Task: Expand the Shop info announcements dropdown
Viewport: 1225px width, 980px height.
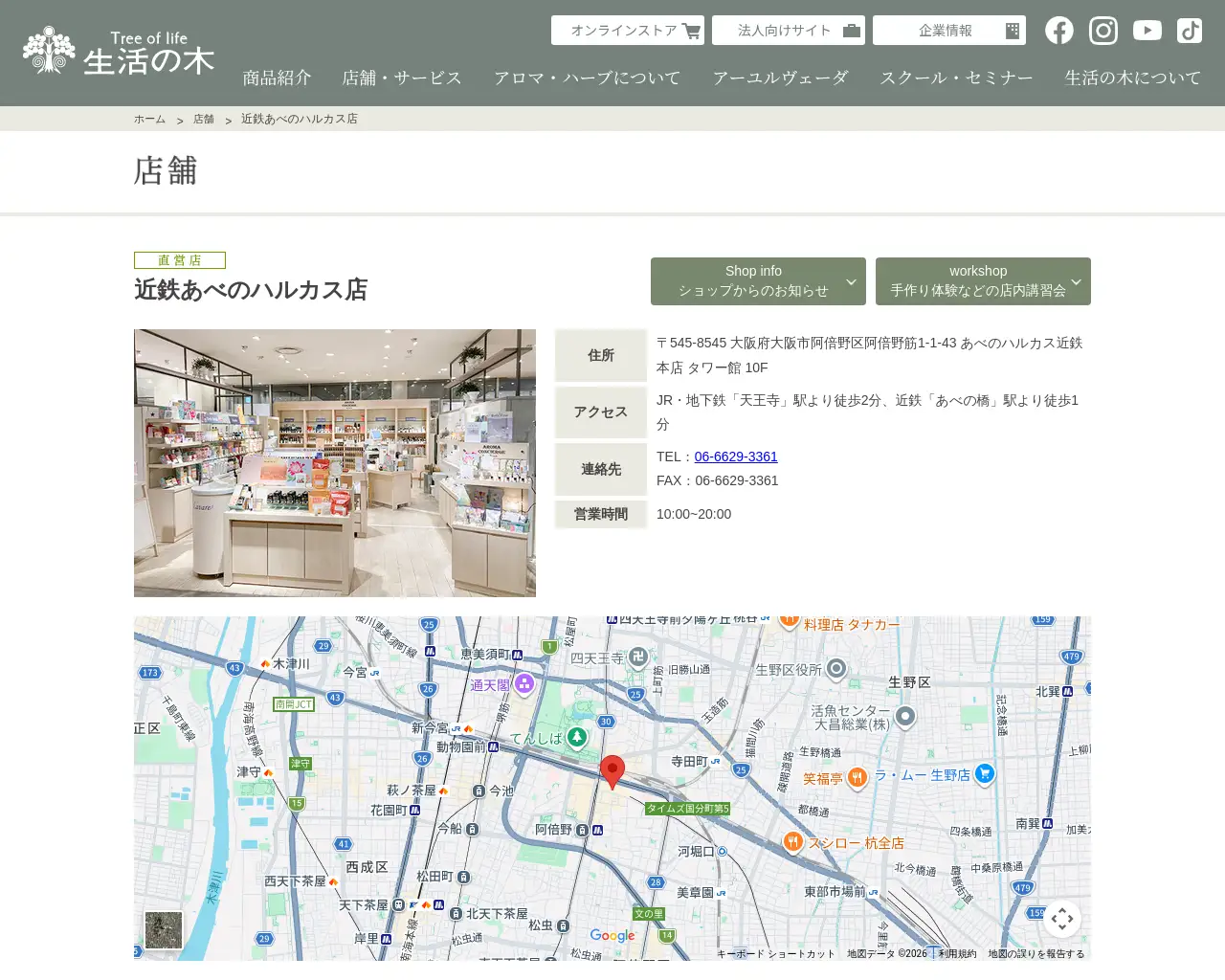Action: [x=757, y=281]
